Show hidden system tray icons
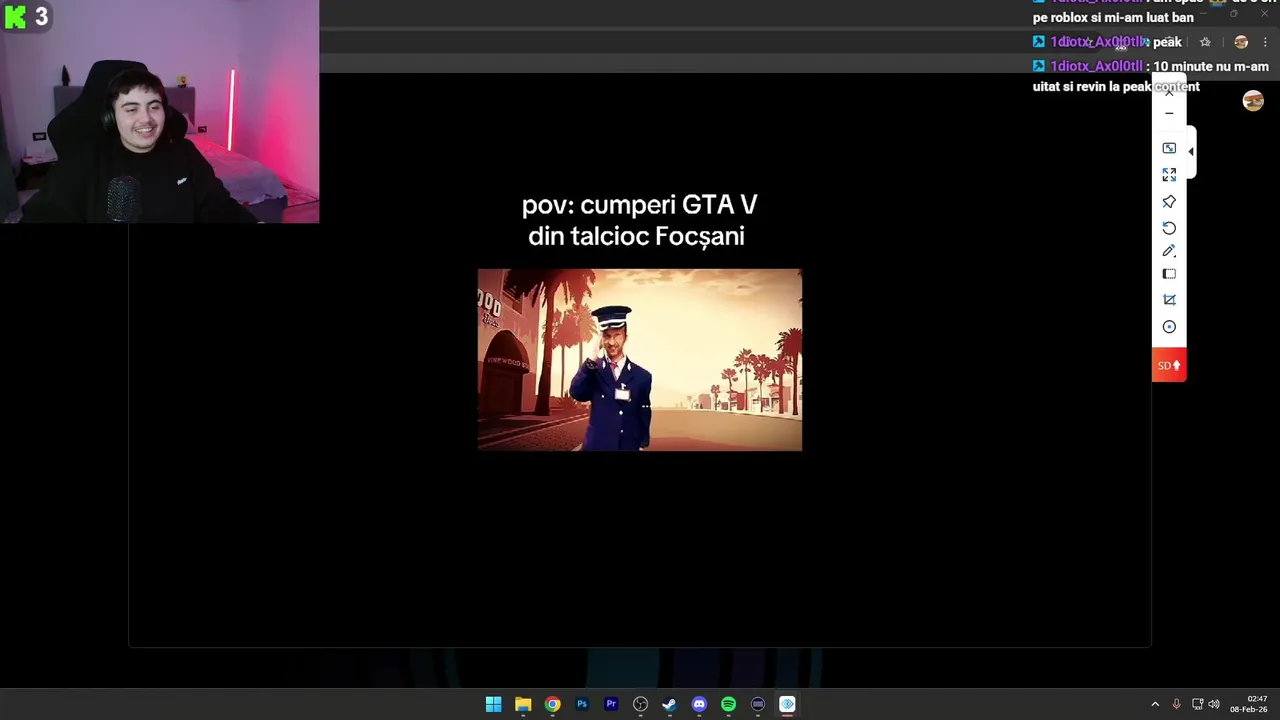 click(x=1155, y=704)
